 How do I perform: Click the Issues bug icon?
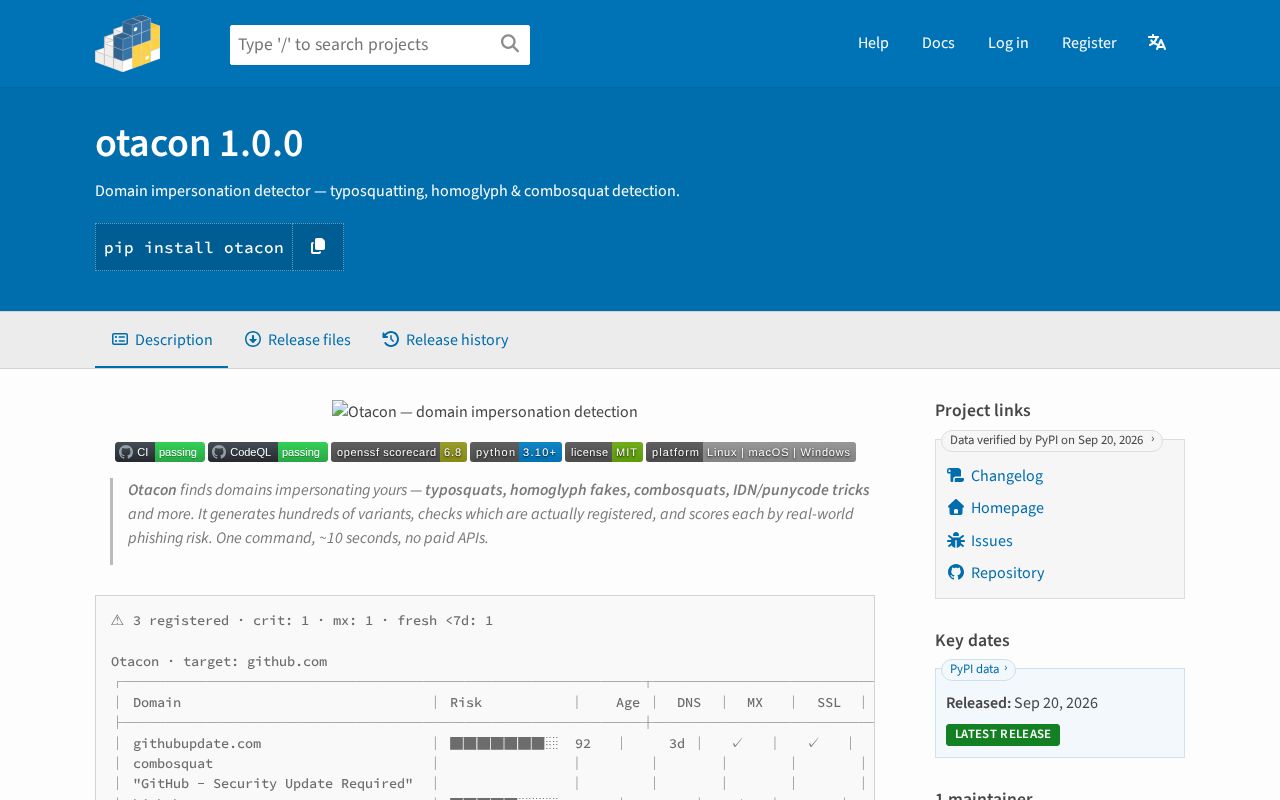pos(956,541)
